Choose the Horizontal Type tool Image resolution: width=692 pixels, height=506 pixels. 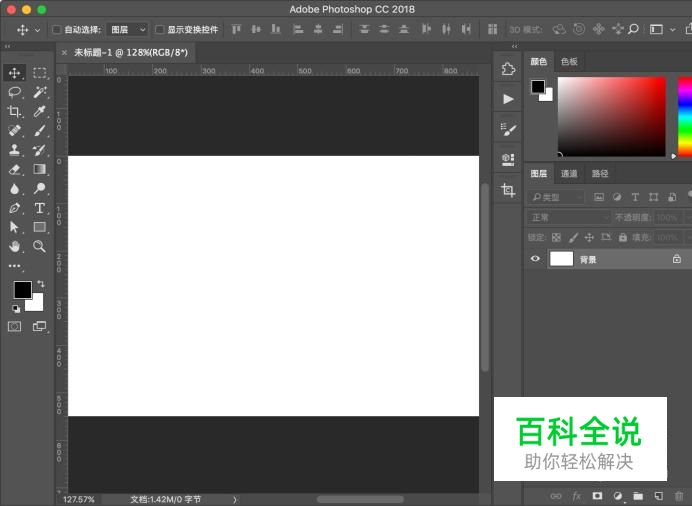click(x=40, y=208)
